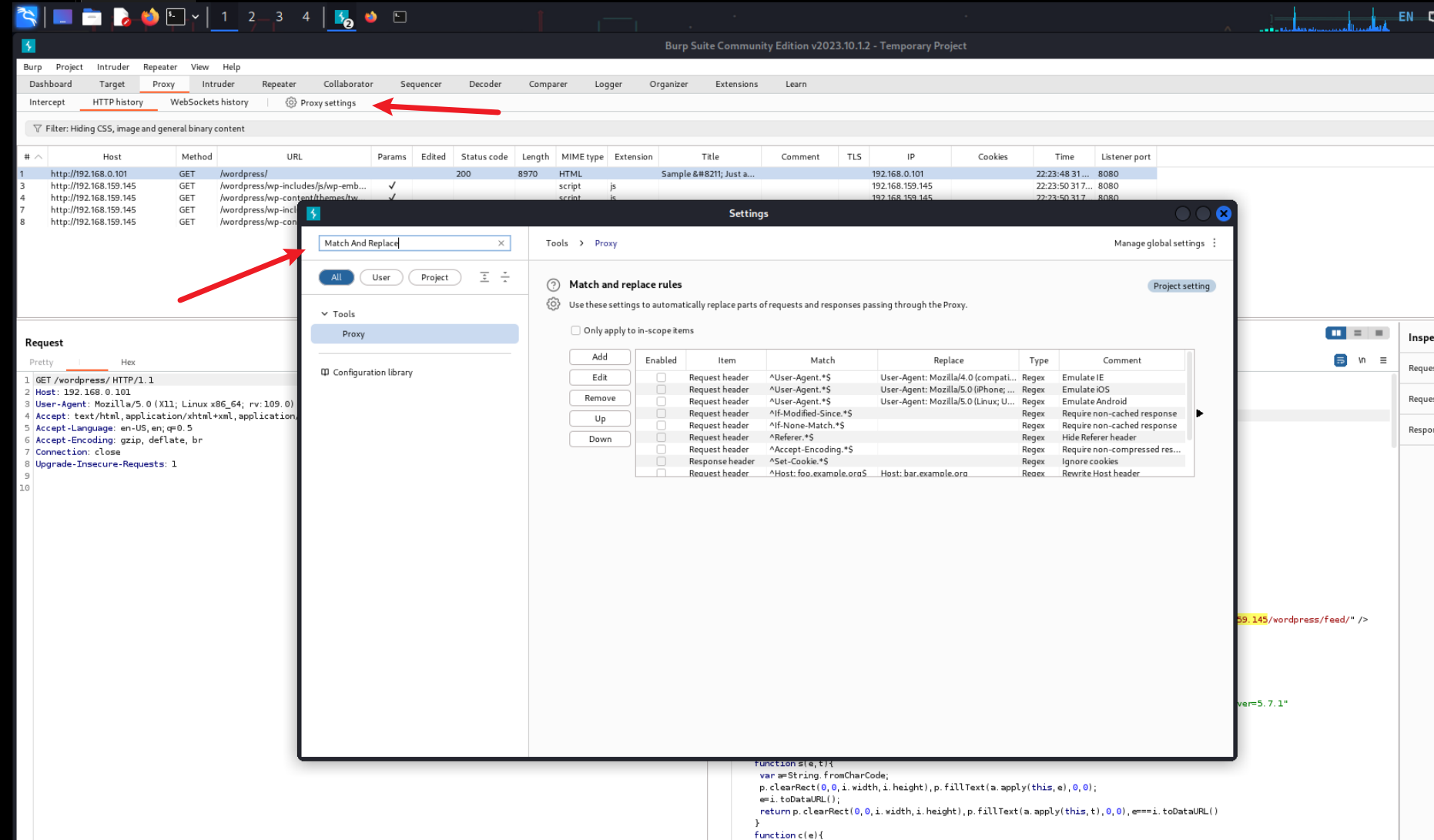Switch to the Dashboard tab

[51, 84]
